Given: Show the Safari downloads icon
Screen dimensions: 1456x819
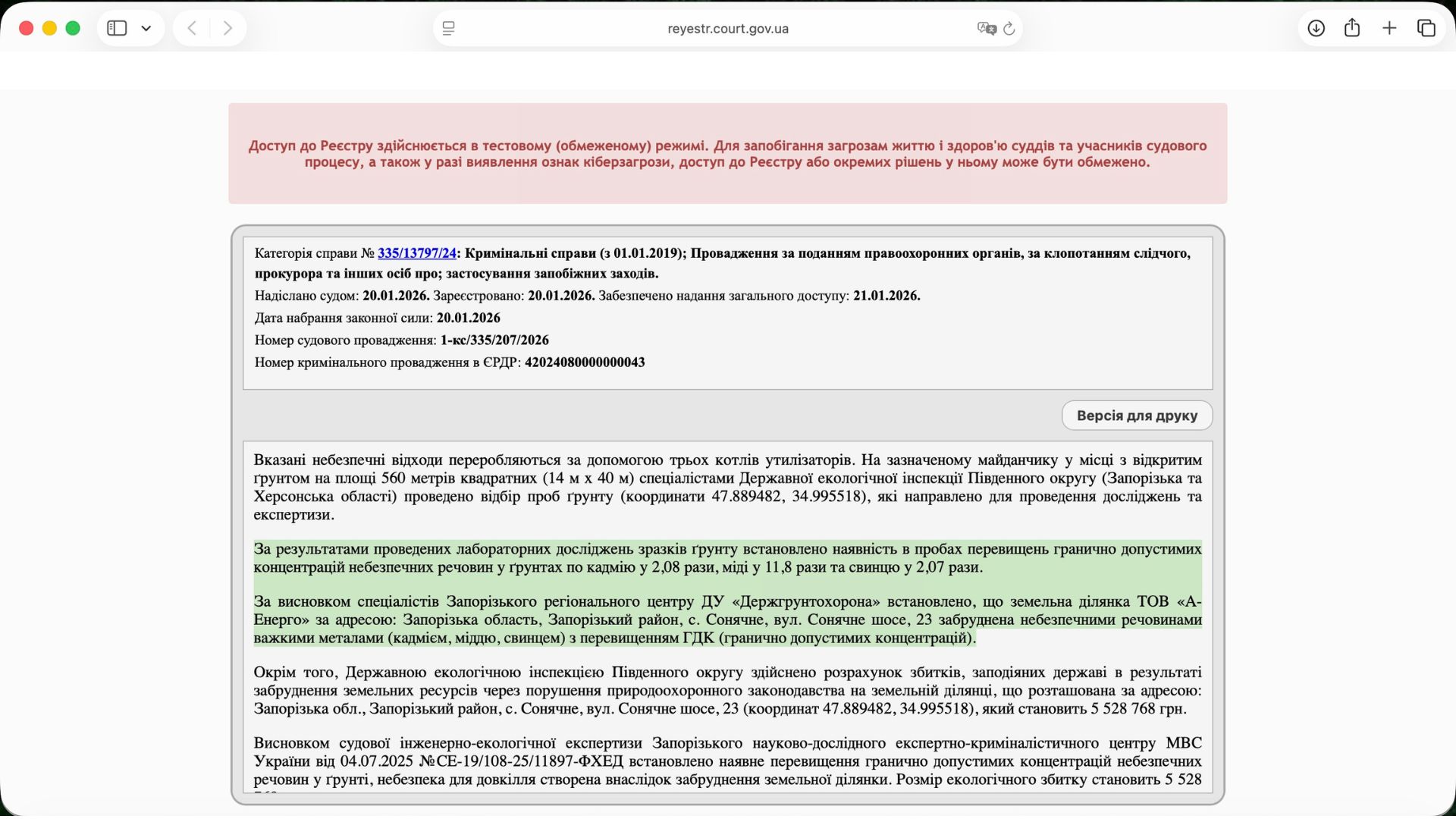Looking at the screenshot, I should tap(1316, 28).
